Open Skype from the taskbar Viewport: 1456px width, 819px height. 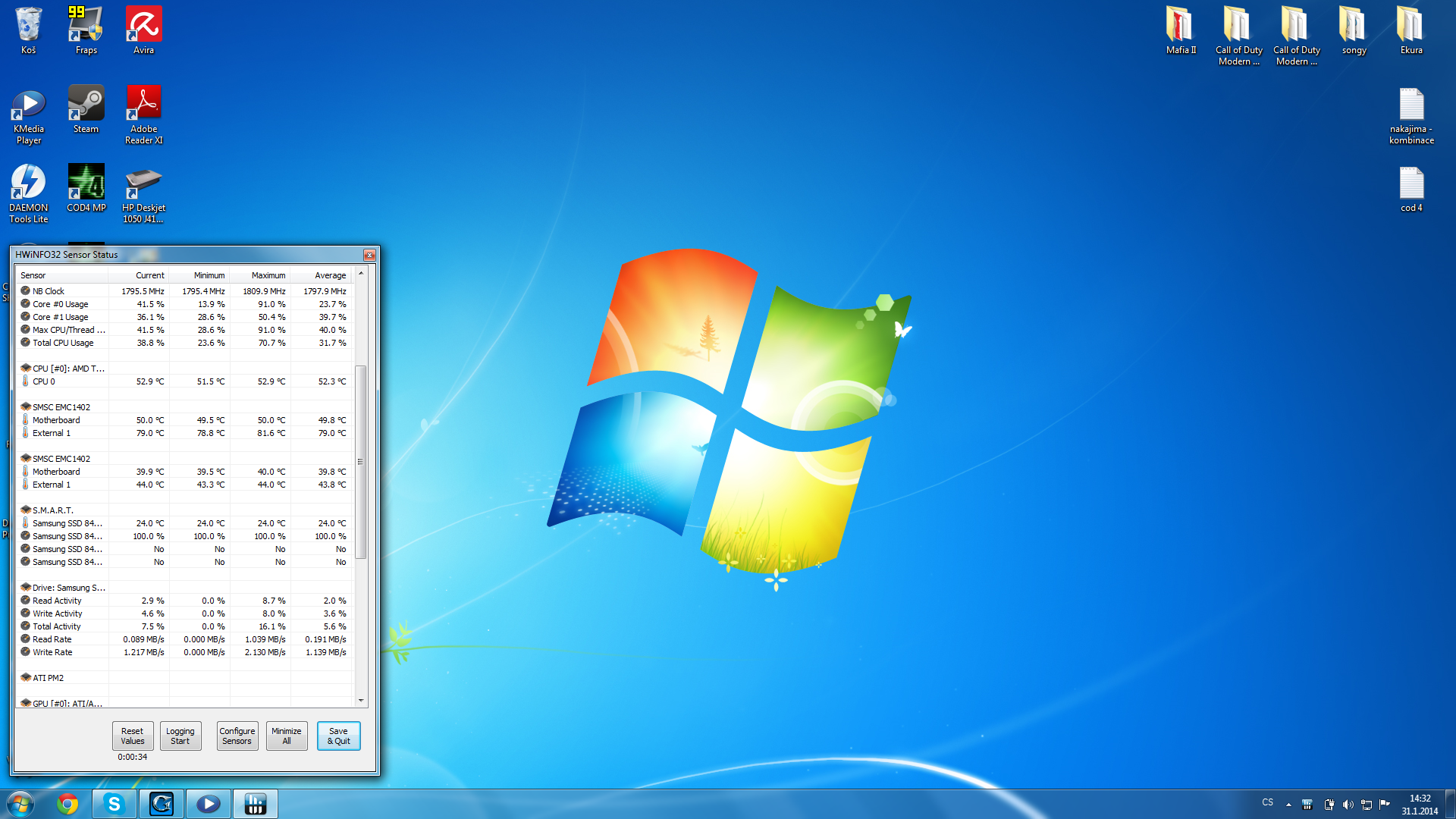(115, 804)
